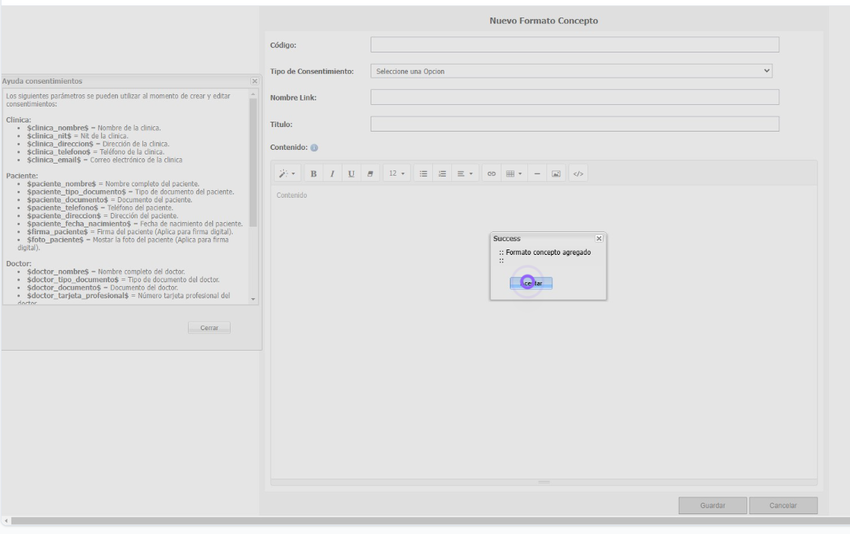Click the $paciente_documento$ parameter text
This screenshot has width=850, height=534.
pyautogui.click(x=68, y=200)
